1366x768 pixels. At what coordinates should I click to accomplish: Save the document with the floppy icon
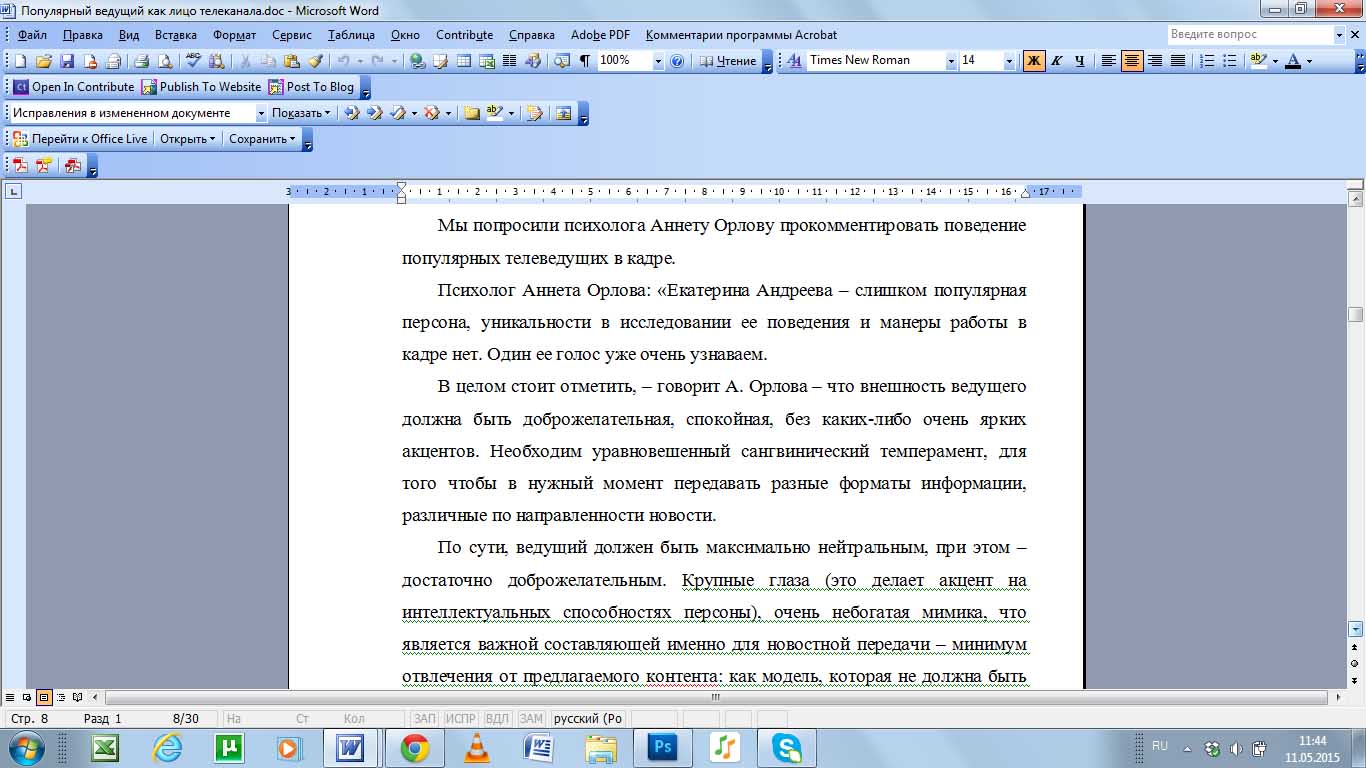coord(67,61)
